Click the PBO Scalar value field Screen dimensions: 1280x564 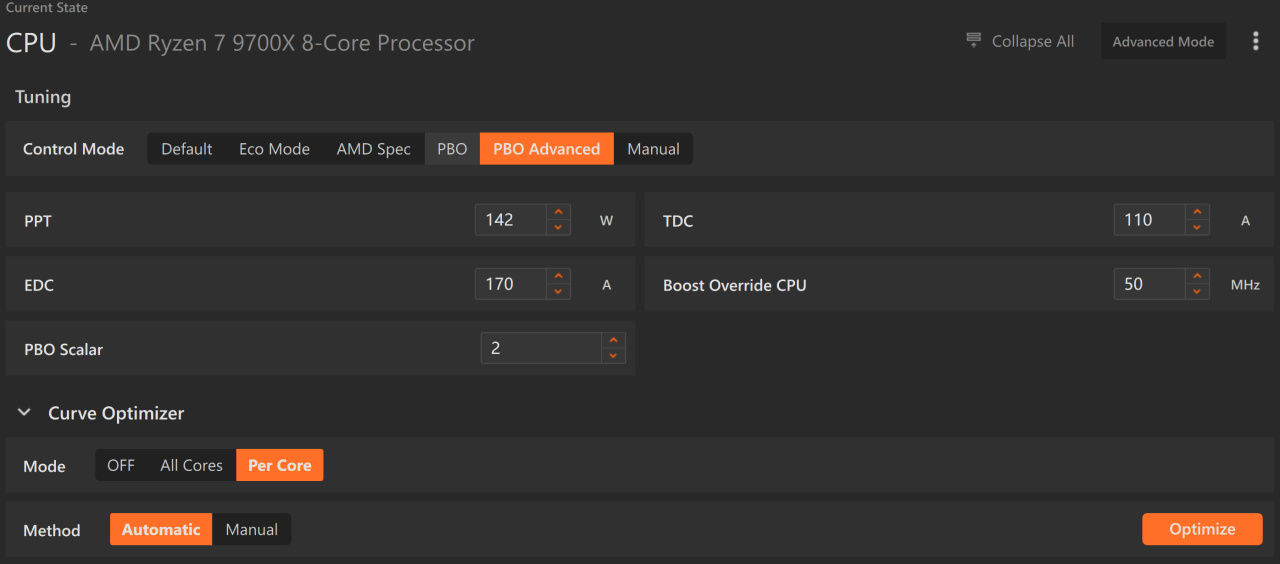[541, 348]
